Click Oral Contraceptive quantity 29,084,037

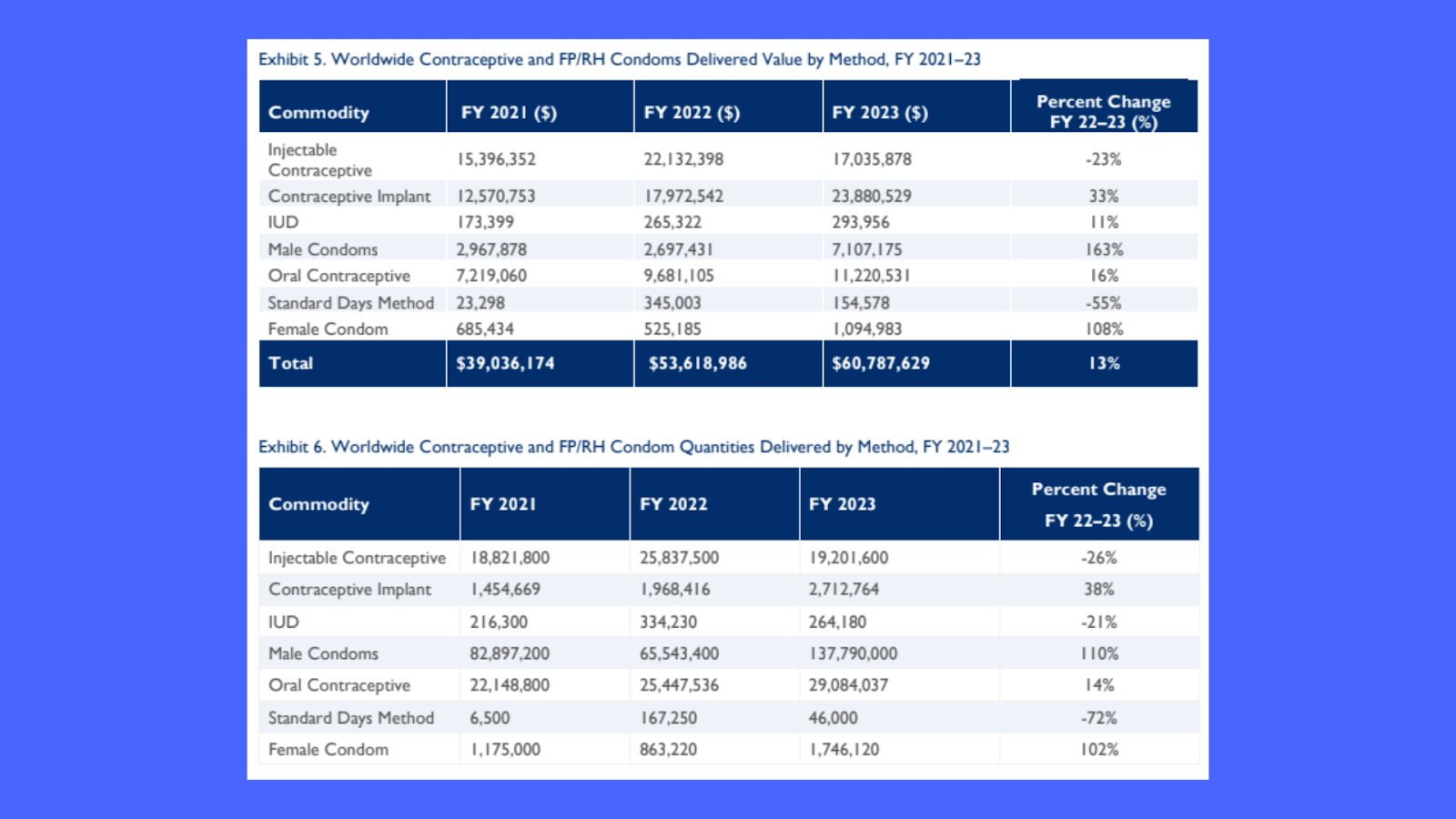pos(848,685)
